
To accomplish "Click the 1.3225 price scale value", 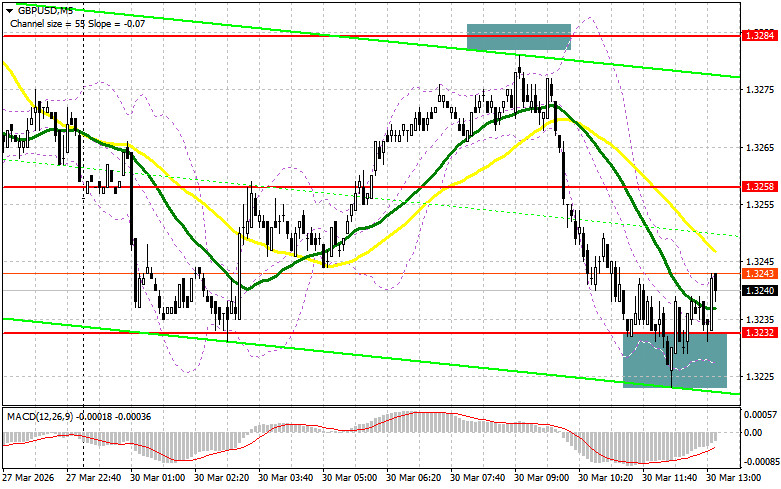I will pos(760,376).
